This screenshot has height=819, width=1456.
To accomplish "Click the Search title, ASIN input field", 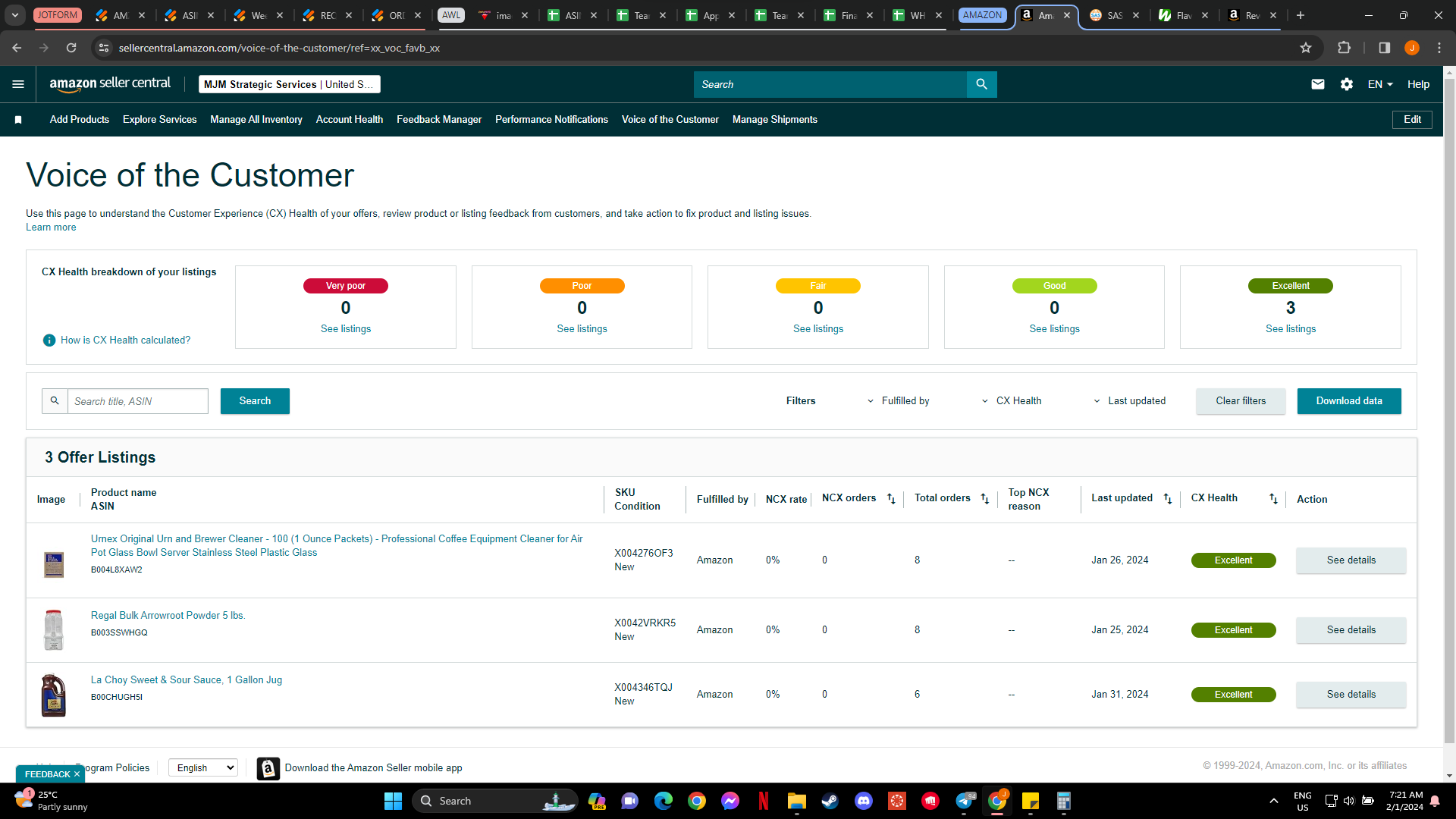I will [x=138, y=401].
